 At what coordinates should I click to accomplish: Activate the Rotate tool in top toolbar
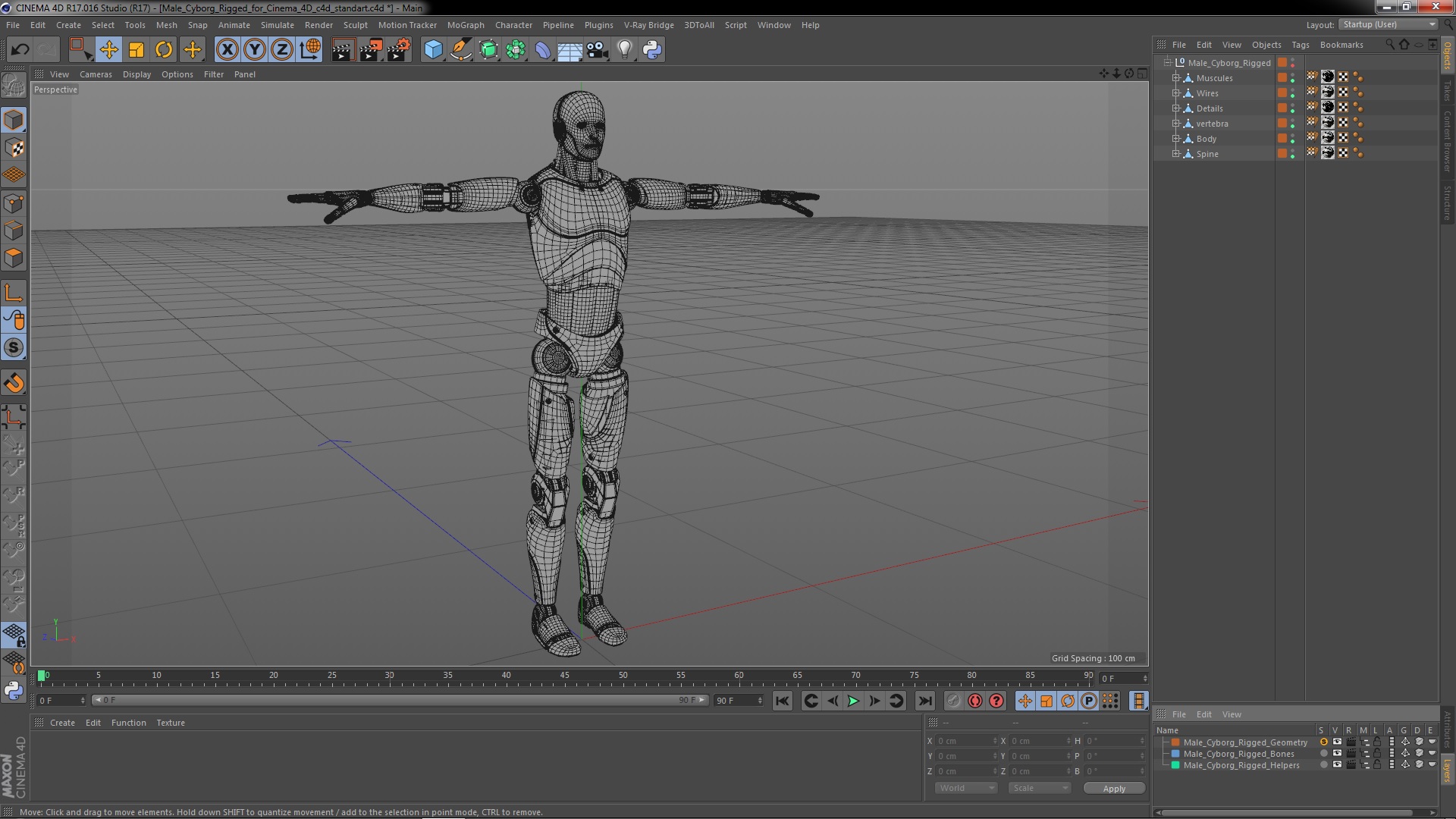(164, 50)
